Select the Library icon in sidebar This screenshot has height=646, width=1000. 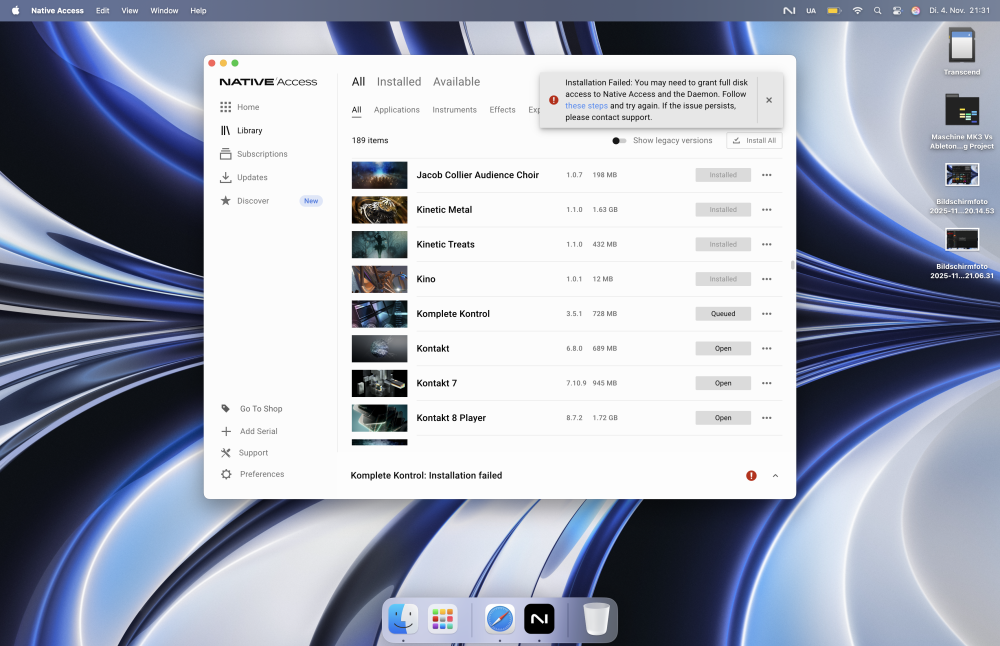226,131
